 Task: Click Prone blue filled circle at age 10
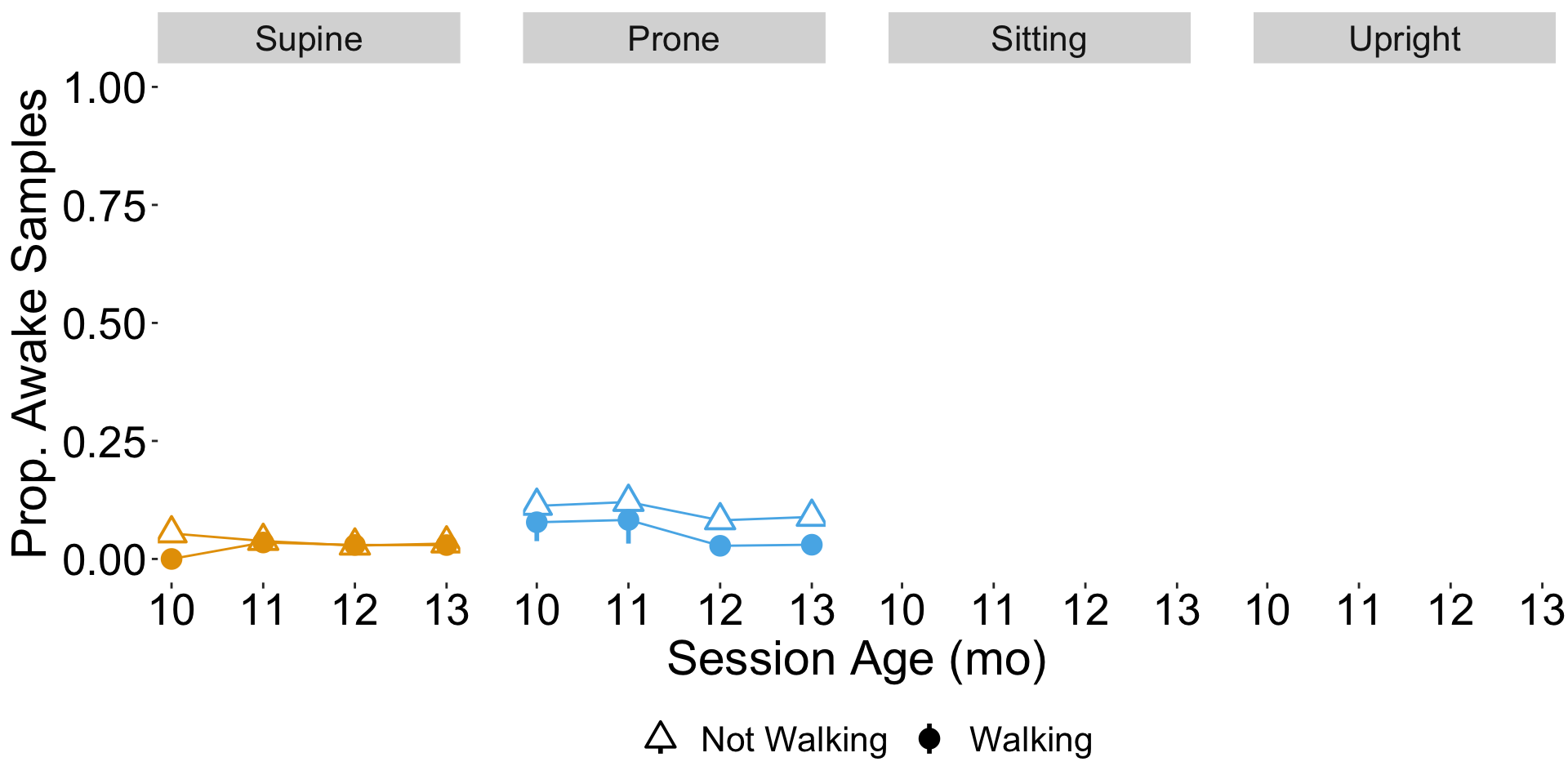pyautogui.click(x=537, y=522)
